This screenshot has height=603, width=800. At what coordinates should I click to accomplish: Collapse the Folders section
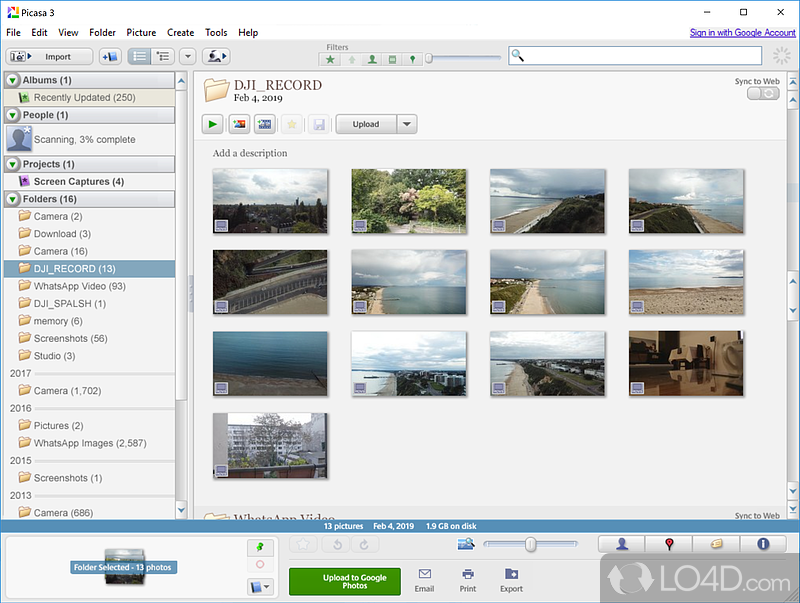click(x=13, y=199)
